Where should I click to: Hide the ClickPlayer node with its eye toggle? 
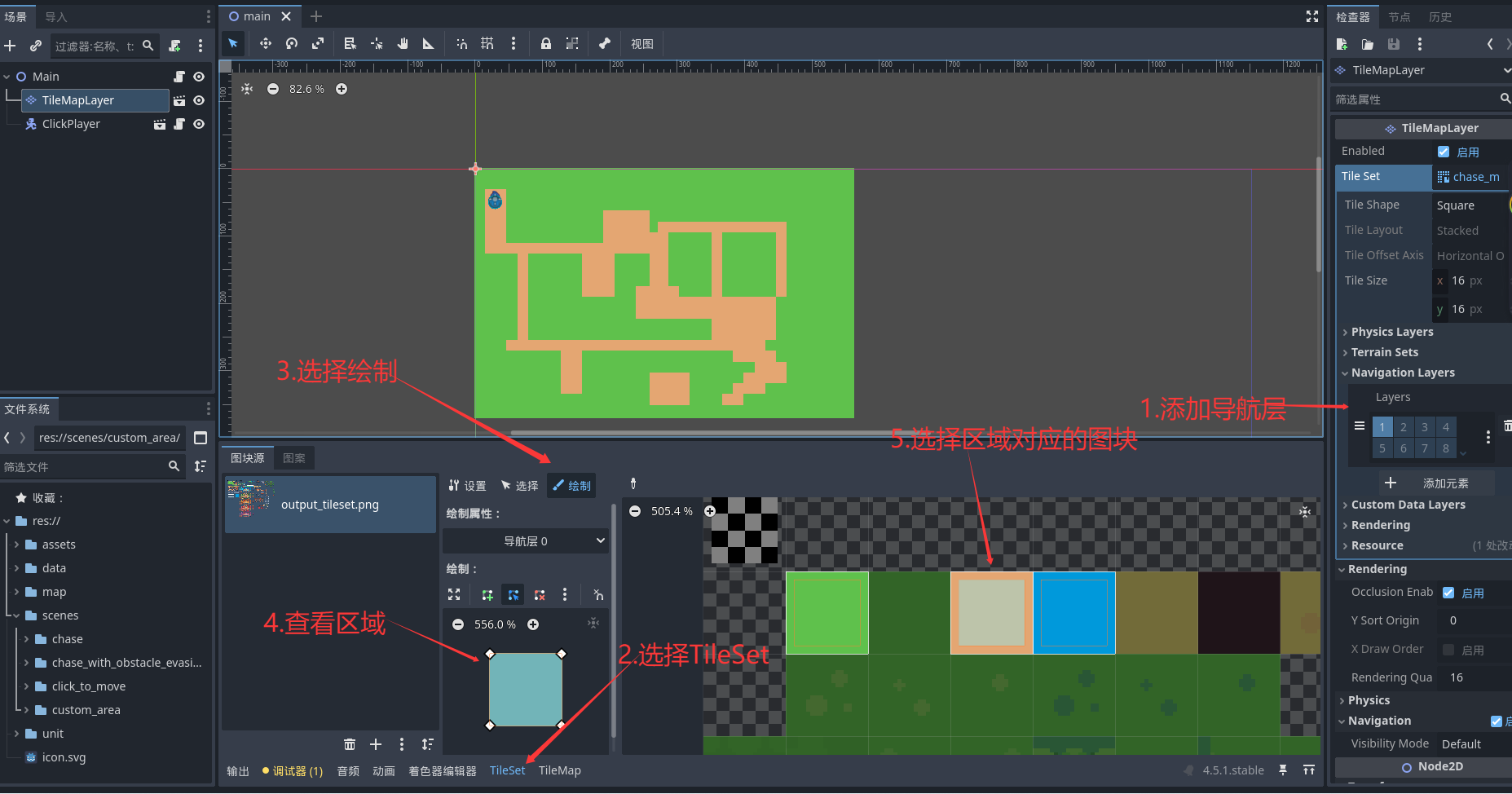point(198,123)
